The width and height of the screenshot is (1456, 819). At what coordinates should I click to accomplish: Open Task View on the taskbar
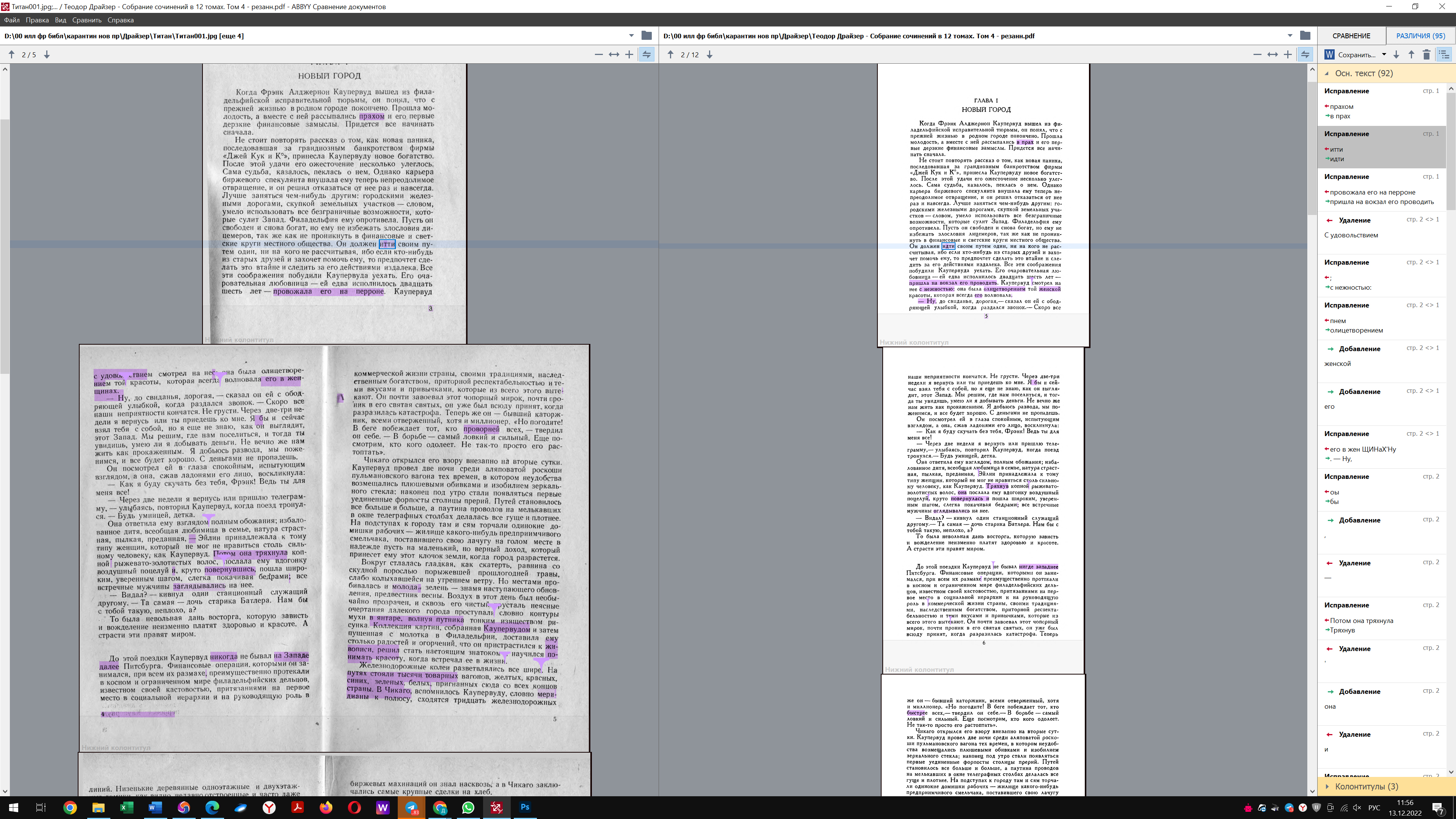point(41,807)
